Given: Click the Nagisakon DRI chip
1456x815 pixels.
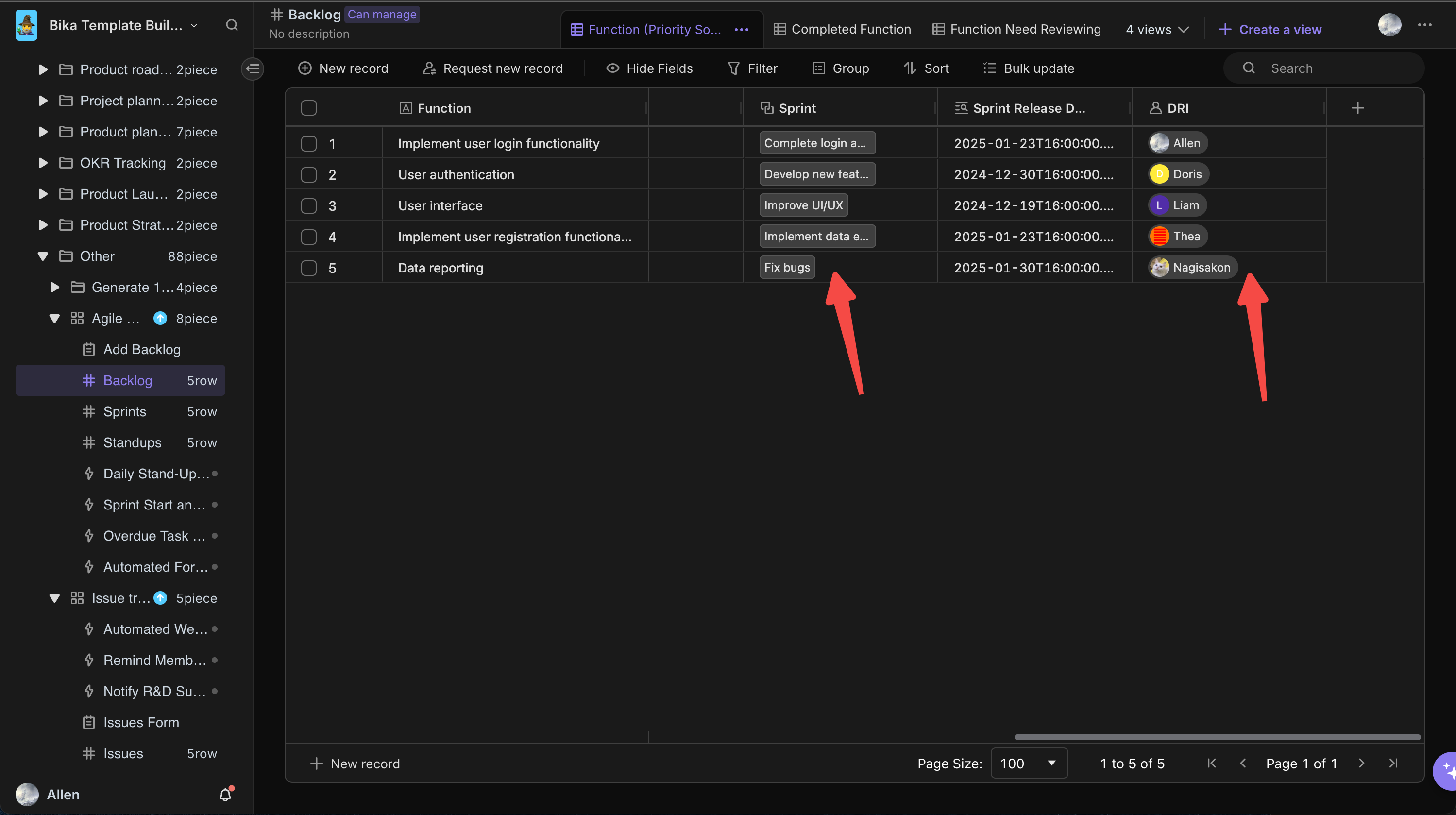Looking at the screenshot, I should 1193,267.
